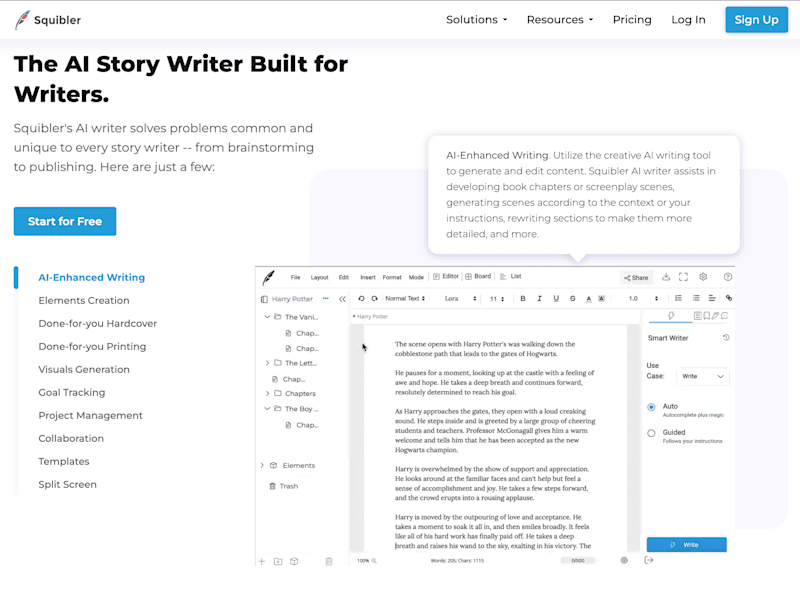Click the Start for Free button
The image size is (800, 600).
pos(65,221)
